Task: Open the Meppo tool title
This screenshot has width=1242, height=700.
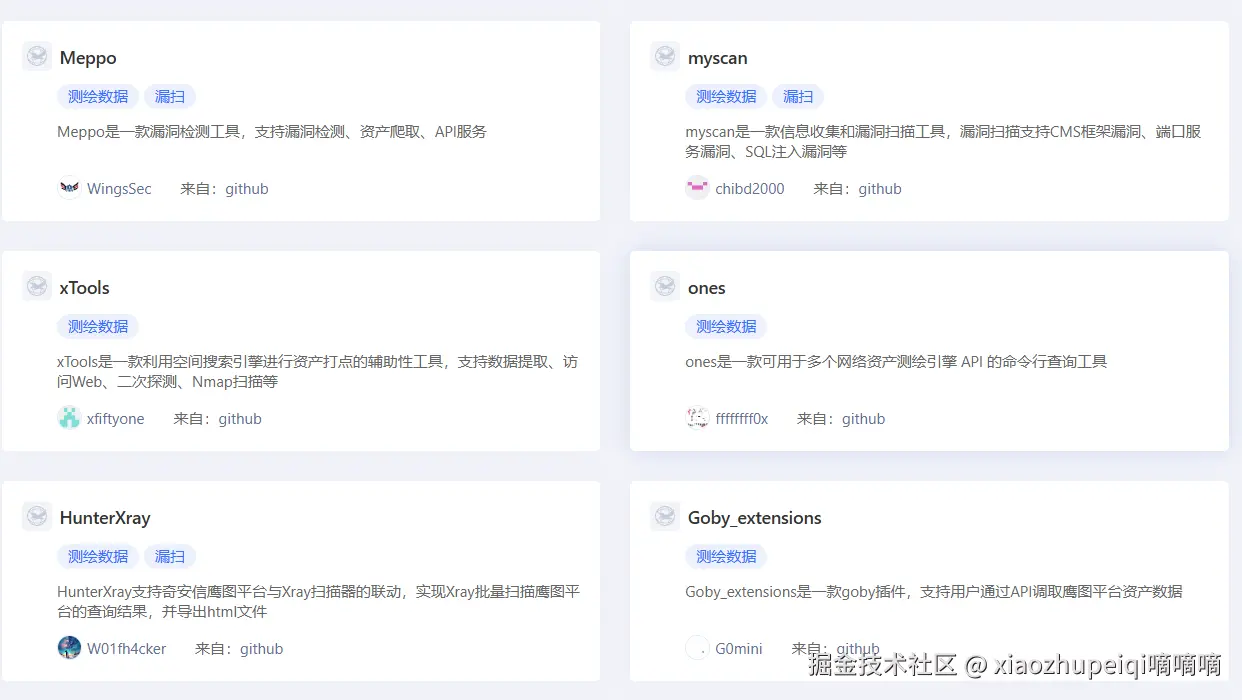Action: [88, 58]
